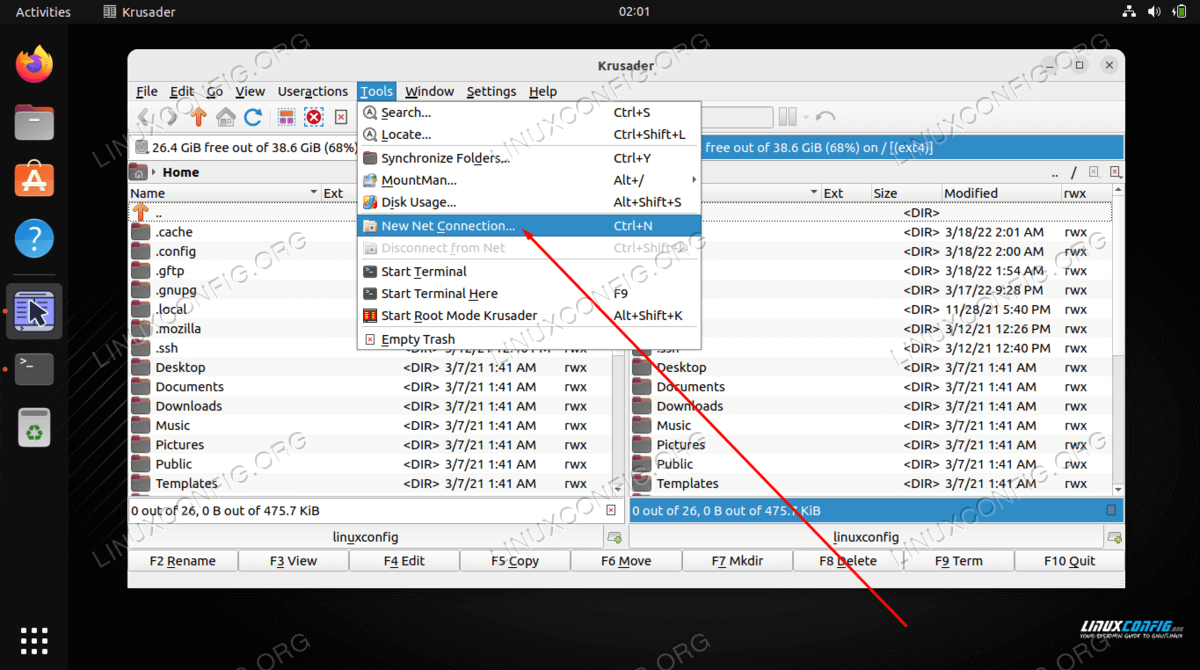Go back with the left arrow toolbar icon

[144, 117]
